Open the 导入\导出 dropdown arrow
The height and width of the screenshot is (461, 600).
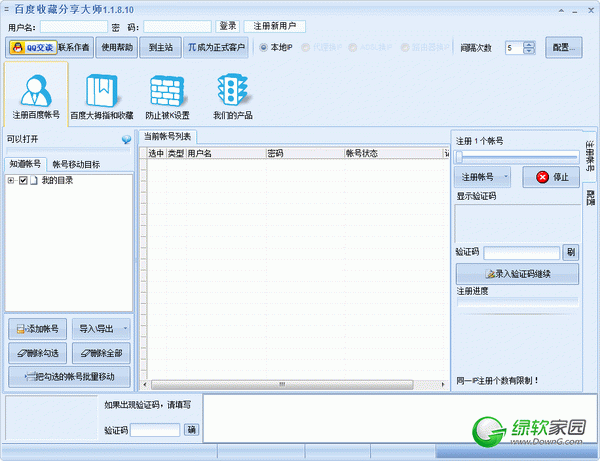tap(125, 328)
